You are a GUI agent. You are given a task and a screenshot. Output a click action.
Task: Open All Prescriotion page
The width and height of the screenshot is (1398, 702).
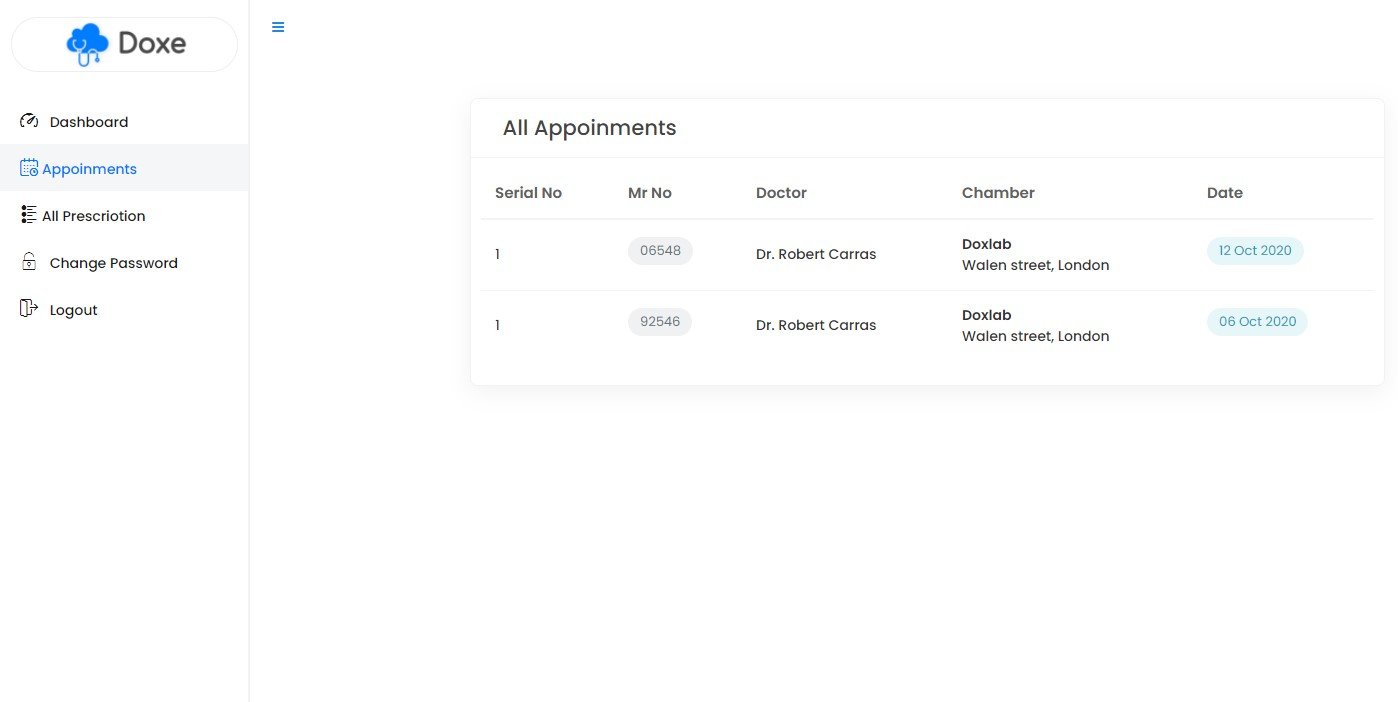(93, 216)
